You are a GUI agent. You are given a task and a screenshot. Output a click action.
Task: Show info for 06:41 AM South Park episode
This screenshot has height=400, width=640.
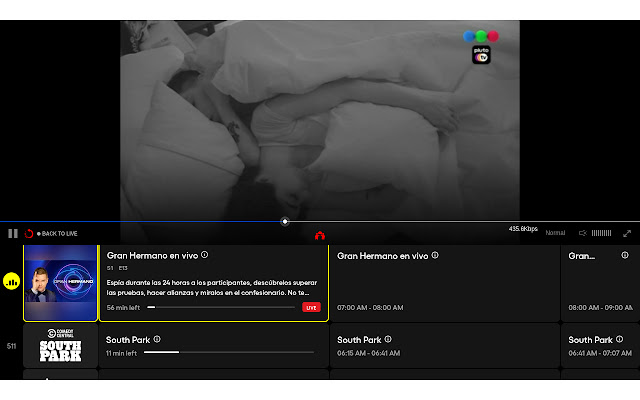pyautogui.click(x=620, y=339)
